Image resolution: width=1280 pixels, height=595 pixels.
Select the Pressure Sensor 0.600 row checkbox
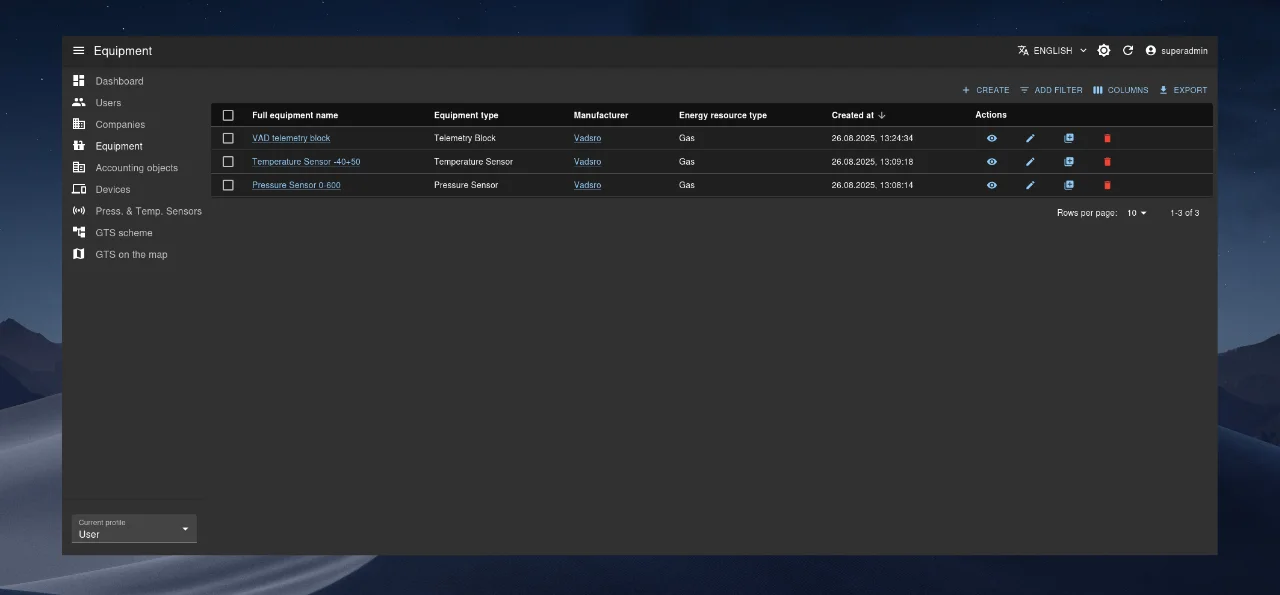[228, 185]
